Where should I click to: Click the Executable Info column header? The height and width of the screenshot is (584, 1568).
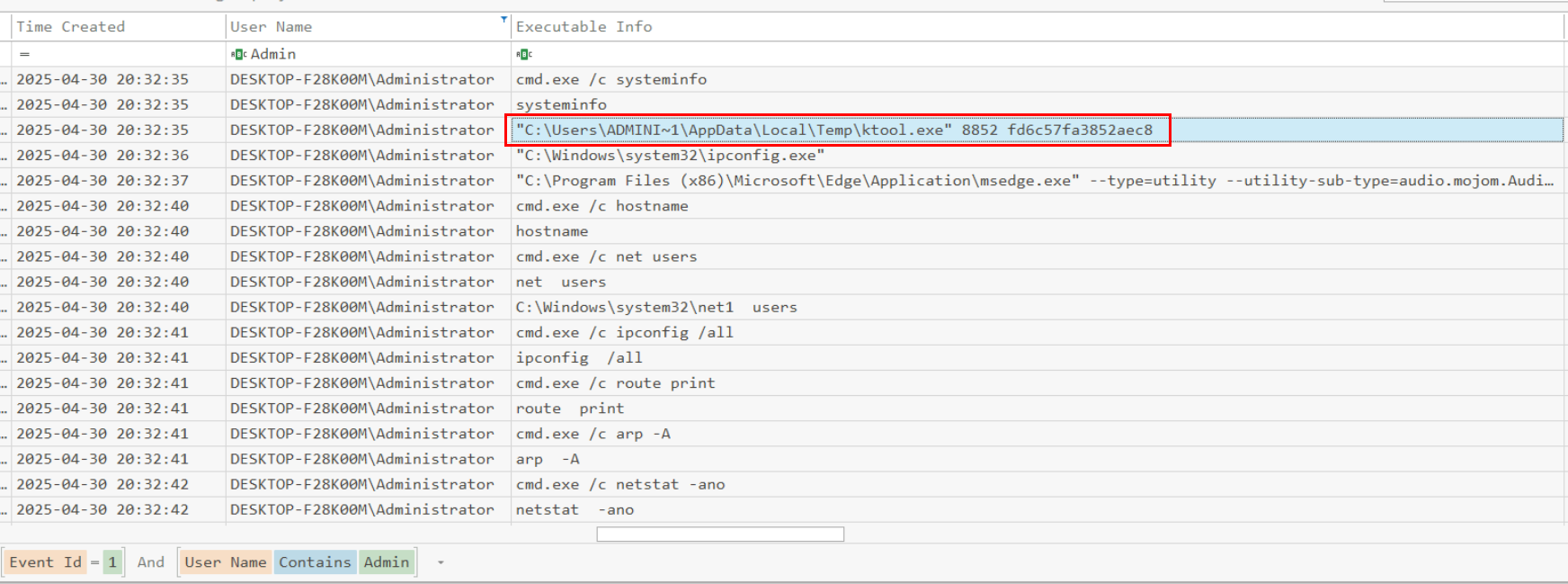click(x=584, y=27)
